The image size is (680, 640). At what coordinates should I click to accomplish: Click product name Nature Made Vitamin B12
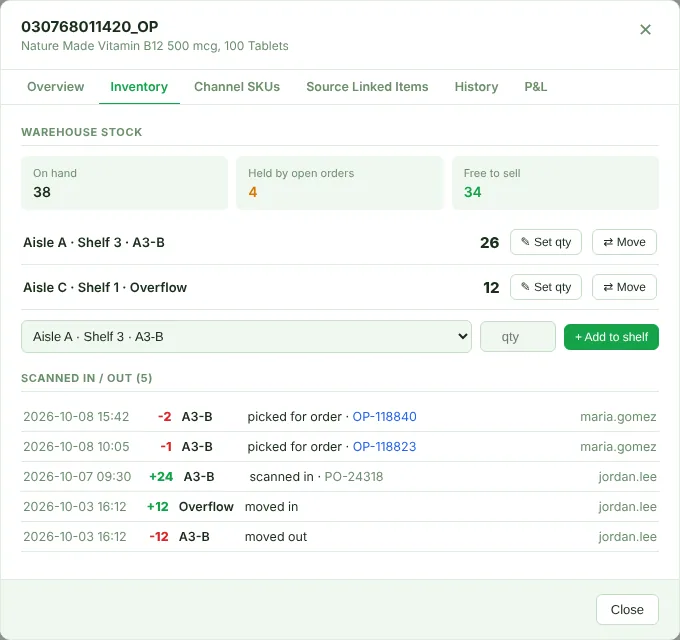(x=155, y=46)
